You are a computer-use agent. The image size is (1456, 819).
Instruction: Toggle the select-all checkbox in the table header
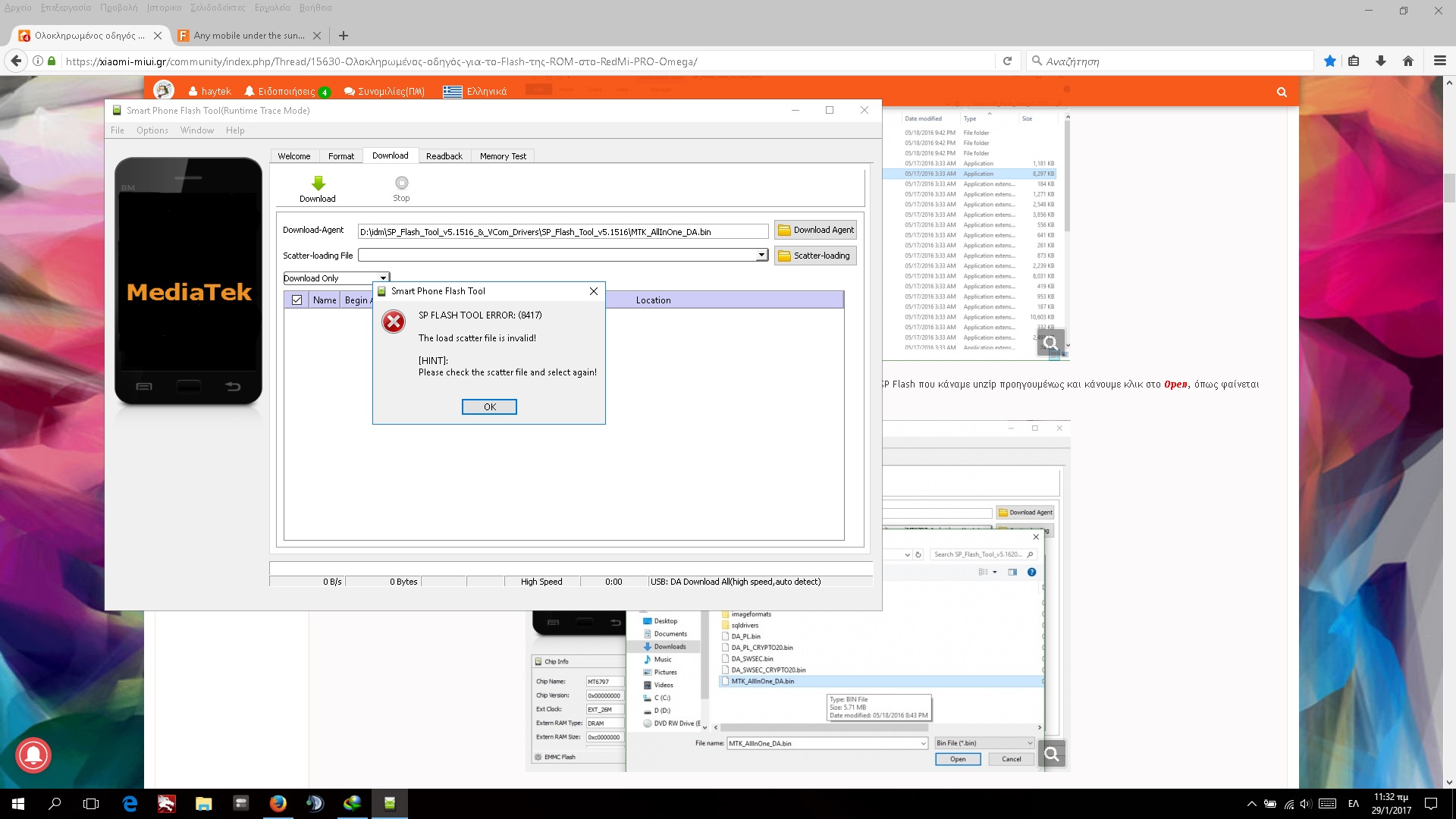point(297,300)
